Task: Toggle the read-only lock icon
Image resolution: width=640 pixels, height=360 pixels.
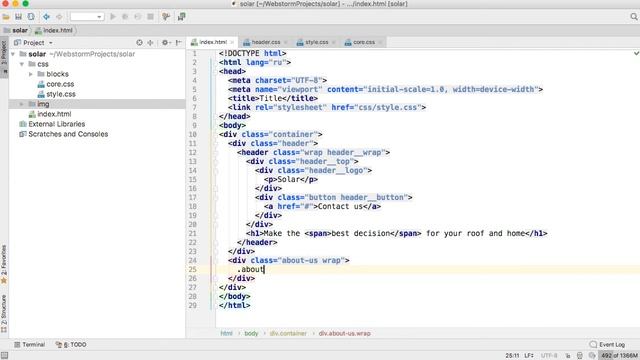Action: (568, 356)
